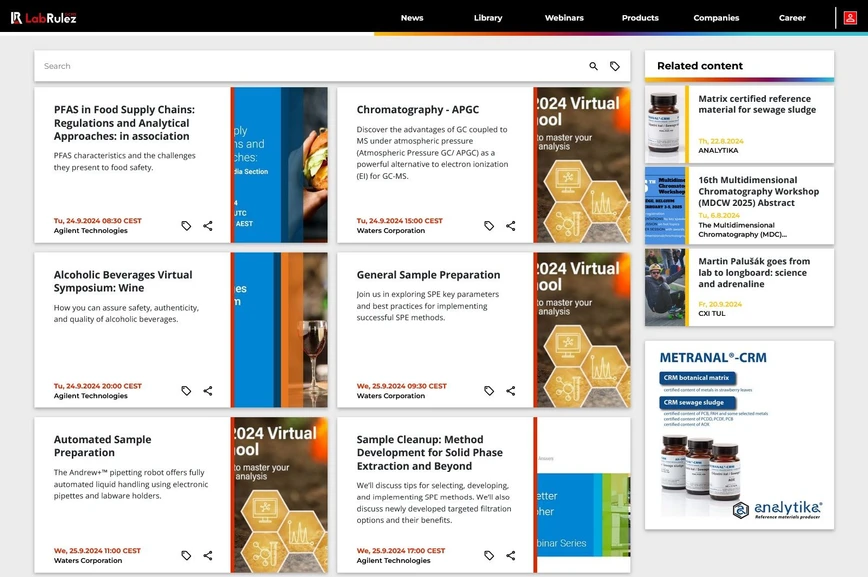Click CRM botanical matrix label in ad
The height and width of the screenshot is (577, 868).
[x=698, y=378]
